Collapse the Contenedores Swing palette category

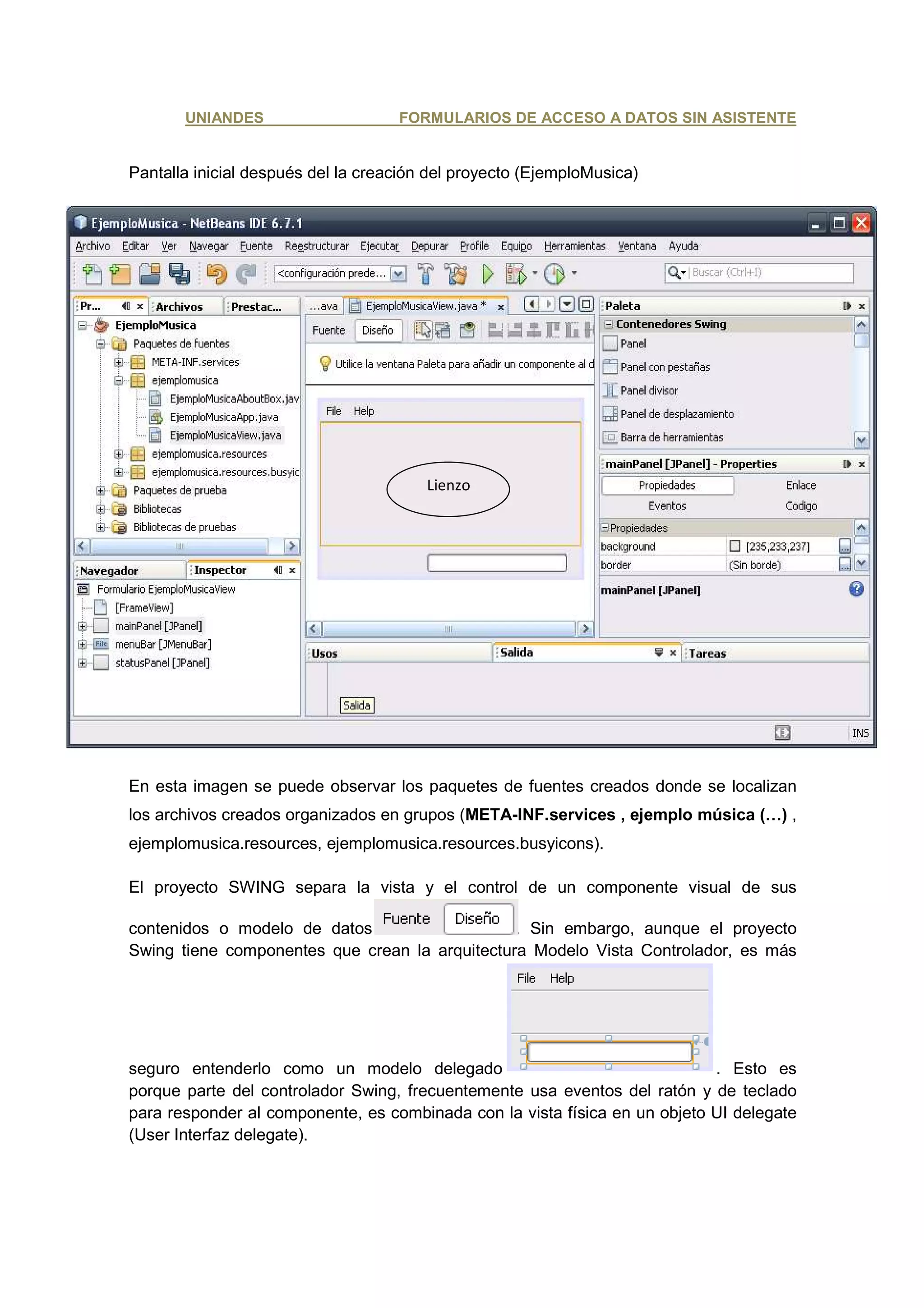pyautogui.click(x=609, y=324)
